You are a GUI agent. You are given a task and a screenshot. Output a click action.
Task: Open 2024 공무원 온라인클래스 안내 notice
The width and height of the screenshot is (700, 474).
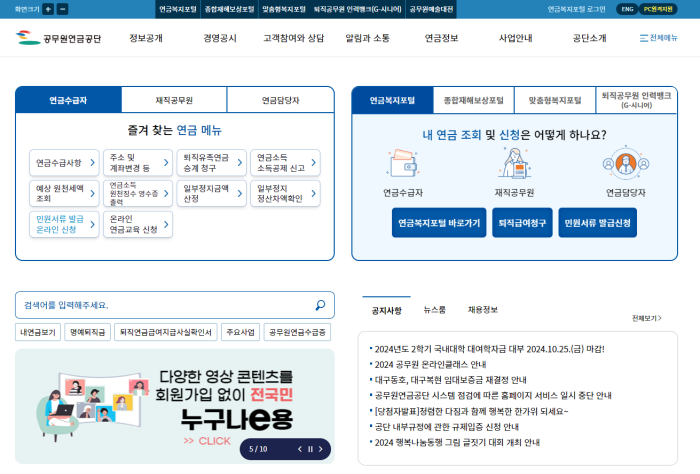(430, 365)
